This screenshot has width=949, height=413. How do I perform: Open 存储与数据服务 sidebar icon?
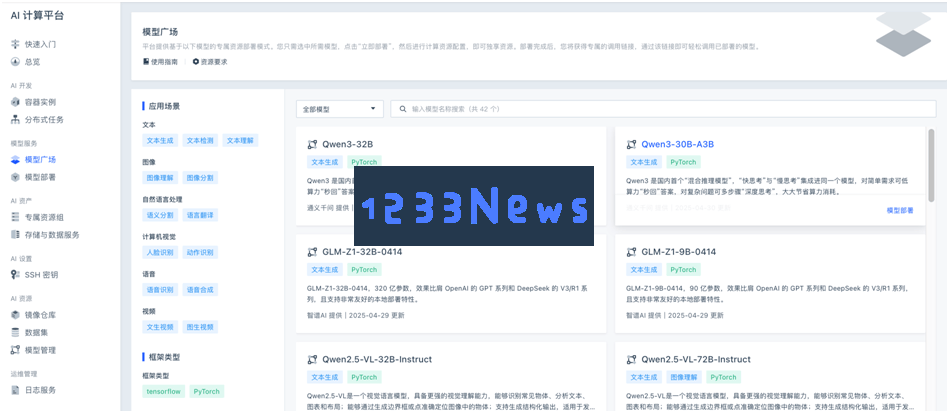(x=16, y=234)
